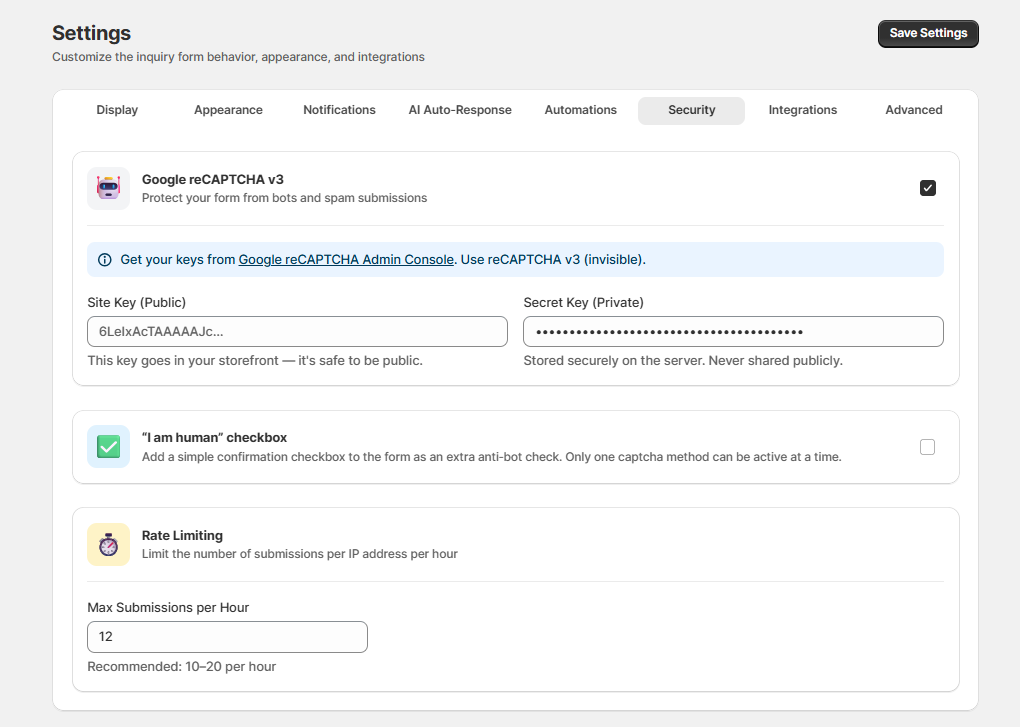Select the Automations tab
The image size is (1020, 727).
[x=580, y=110]
